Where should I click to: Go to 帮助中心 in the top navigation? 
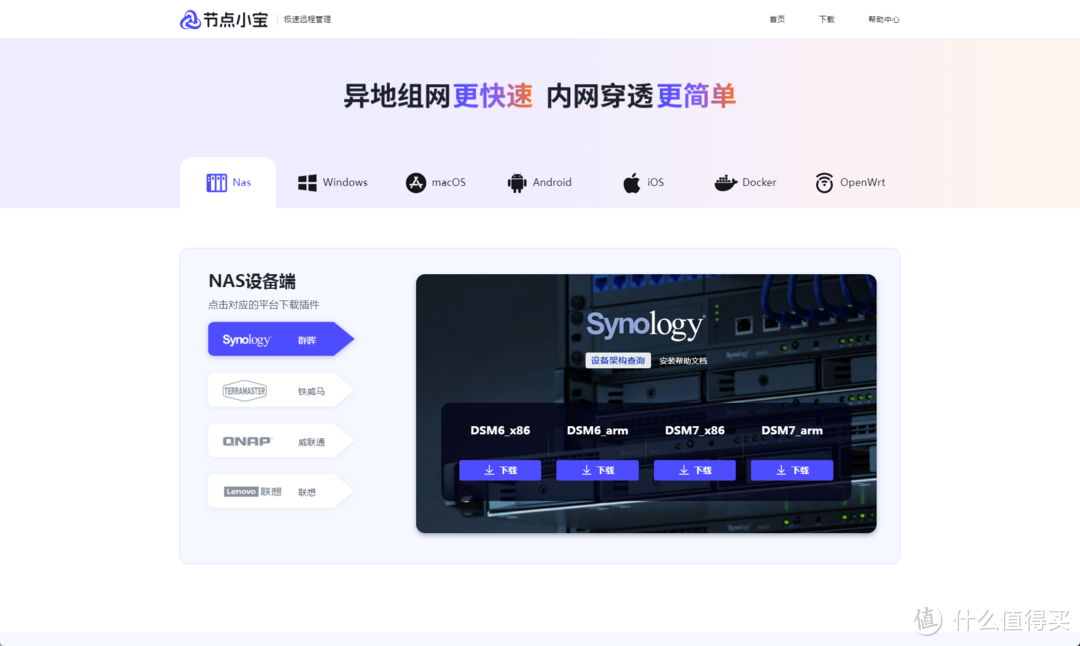(x=885, y=18)
